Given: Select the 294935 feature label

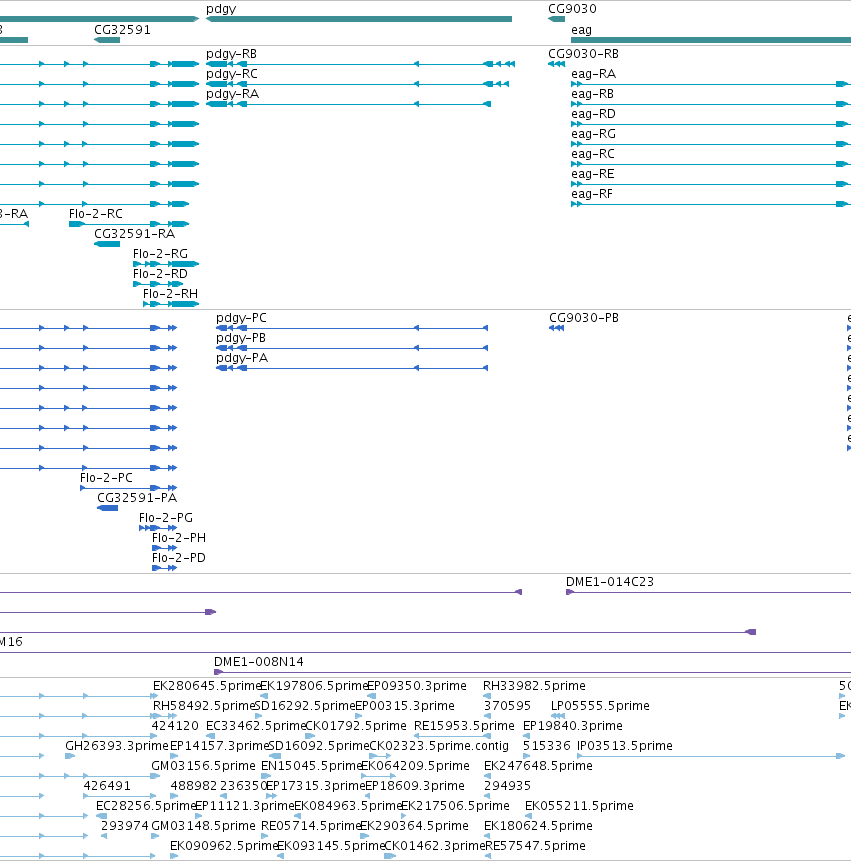Looking at the screenshot, I should [507, 786].
